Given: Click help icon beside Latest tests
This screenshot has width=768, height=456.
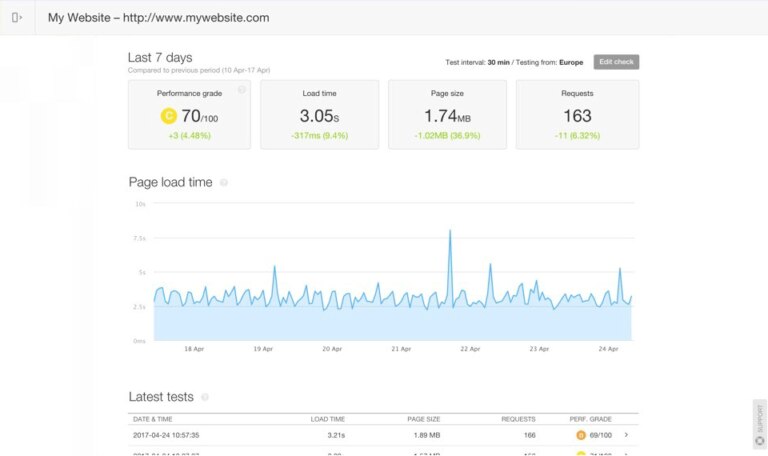Looking at the screenshot, I should click(205, 398).
